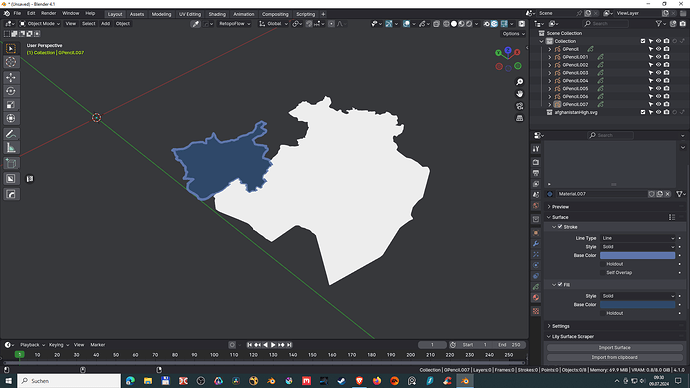Open Firefox from the taskbar
The width and height of the screenshot is (690, 388).
pyautogui.click(x=377, y=381)
